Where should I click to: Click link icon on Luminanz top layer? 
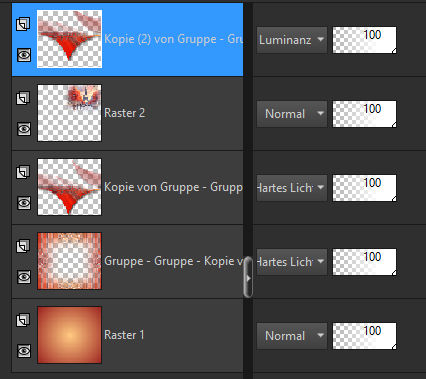[x=23, y=24]
